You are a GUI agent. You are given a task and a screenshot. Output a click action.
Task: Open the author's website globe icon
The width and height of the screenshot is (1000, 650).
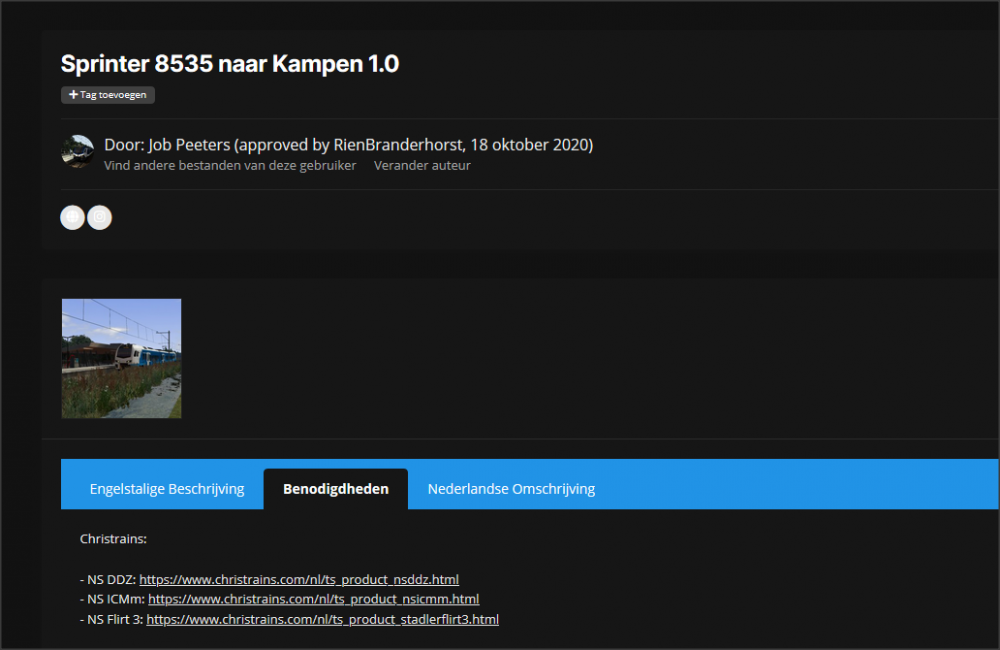click(72, 217)
